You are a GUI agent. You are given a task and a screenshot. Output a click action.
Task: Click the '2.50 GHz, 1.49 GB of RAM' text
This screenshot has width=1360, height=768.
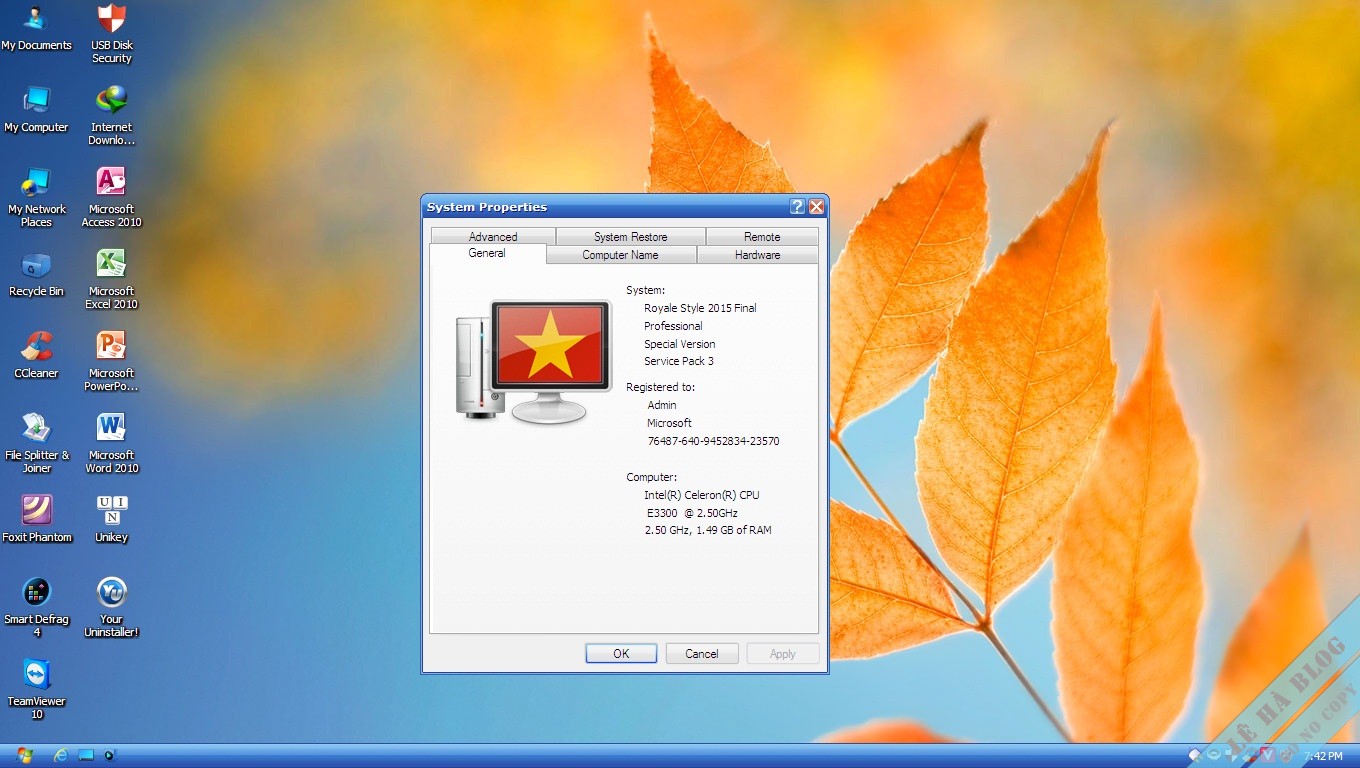708,530
